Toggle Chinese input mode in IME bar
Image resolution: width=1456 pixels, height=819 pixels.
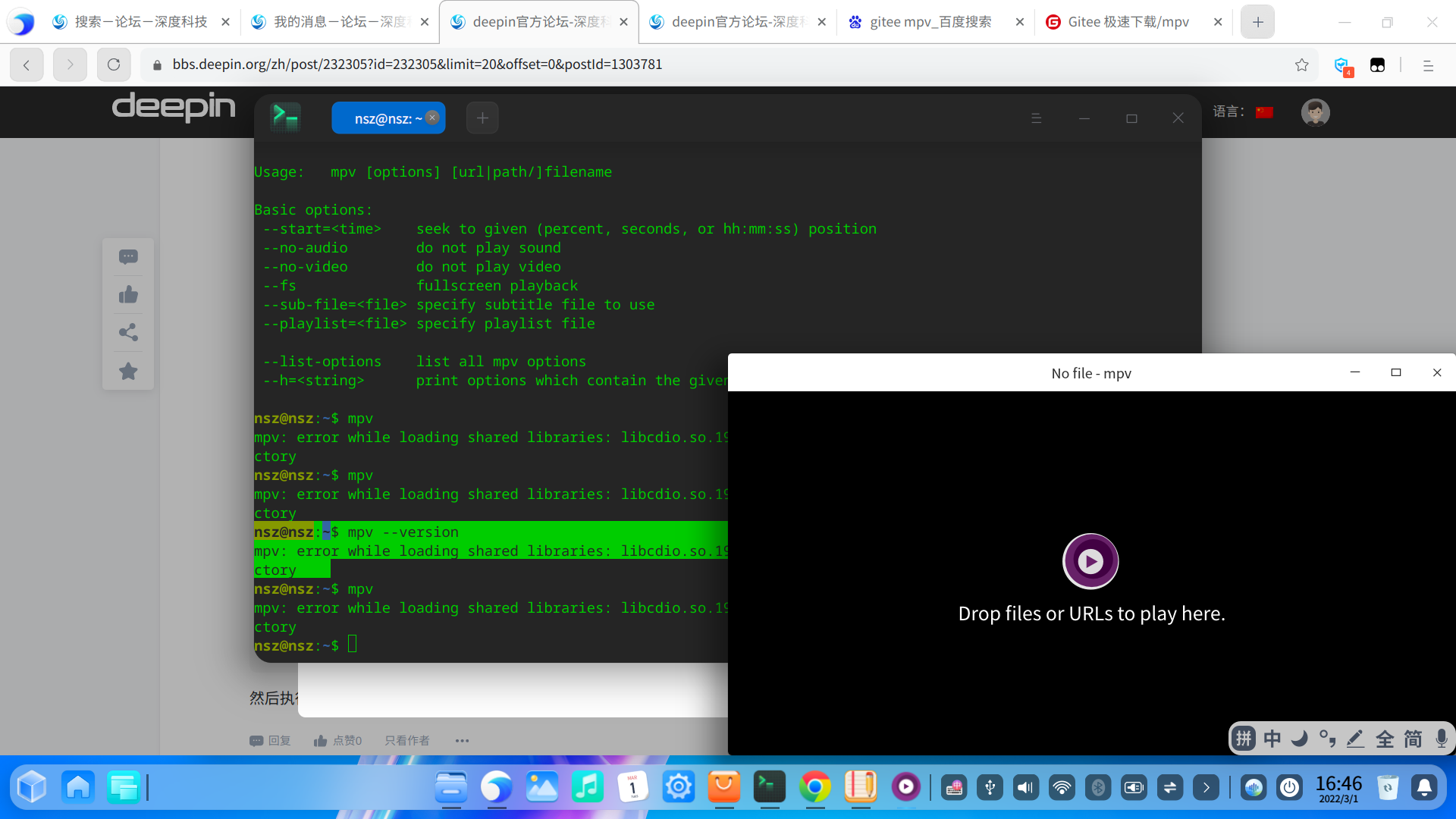point(1272,739)
